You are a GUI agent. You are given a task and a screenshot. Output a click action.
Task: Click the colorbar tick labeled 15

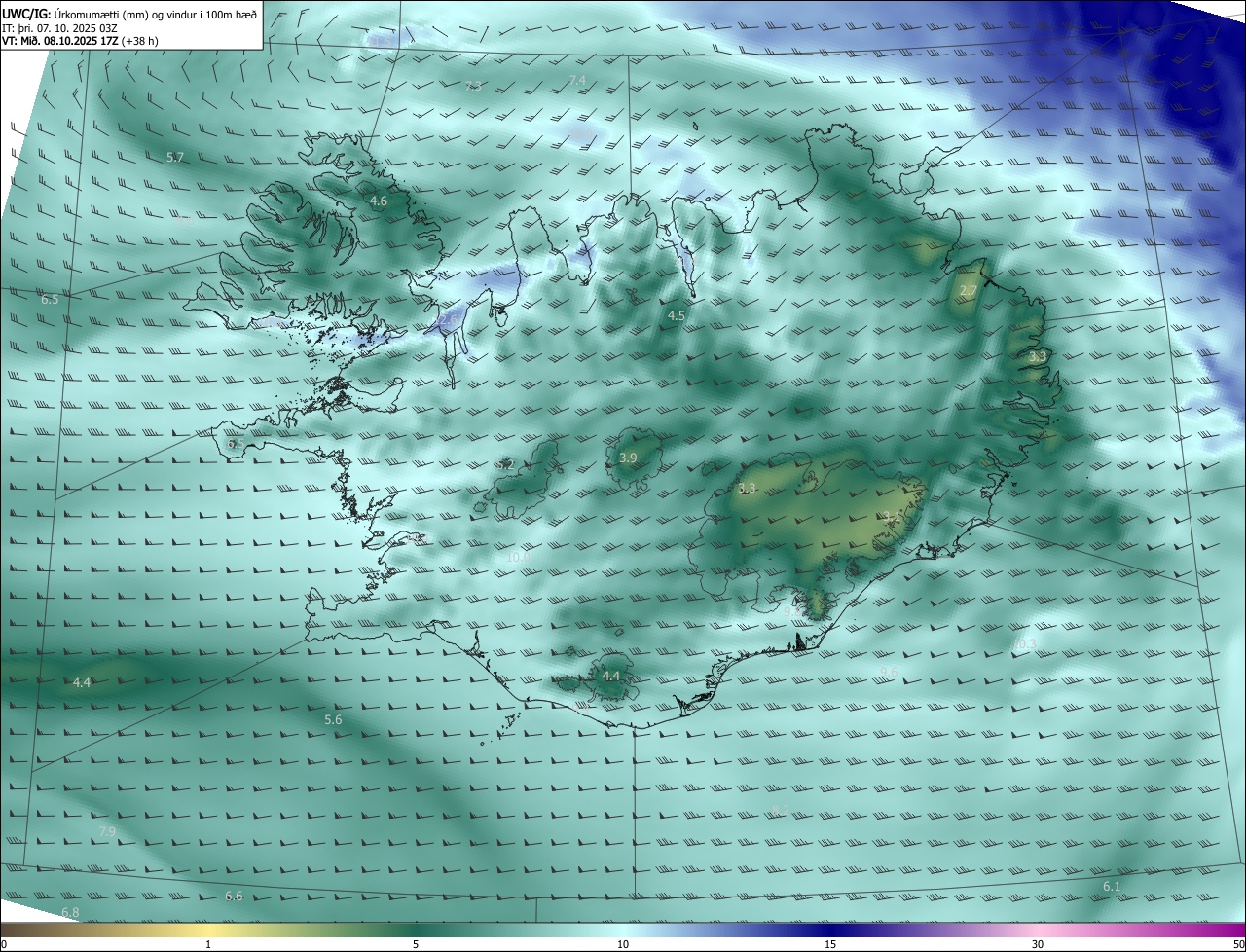(x=830, y=944)
